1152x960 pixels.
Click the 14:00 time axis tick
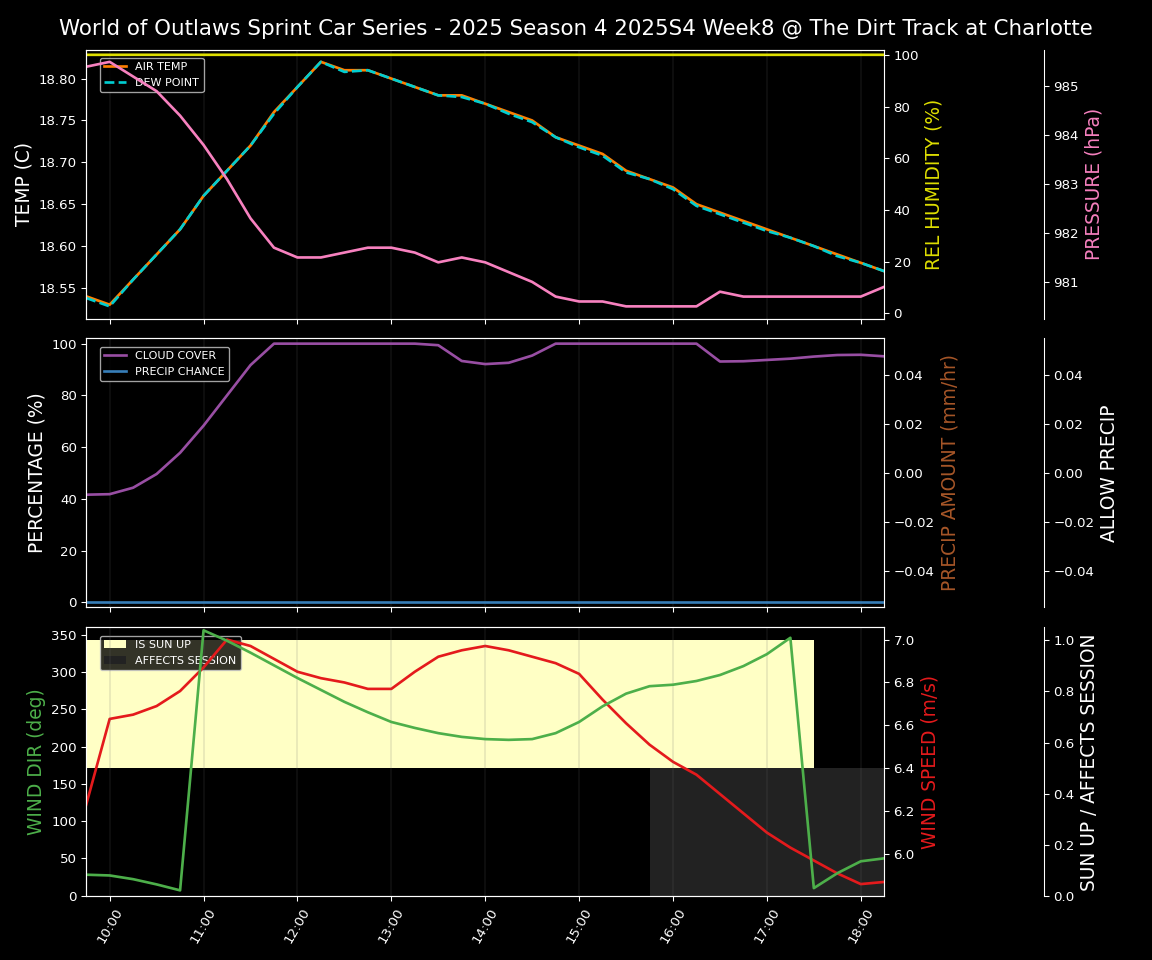tap(484, 921)
